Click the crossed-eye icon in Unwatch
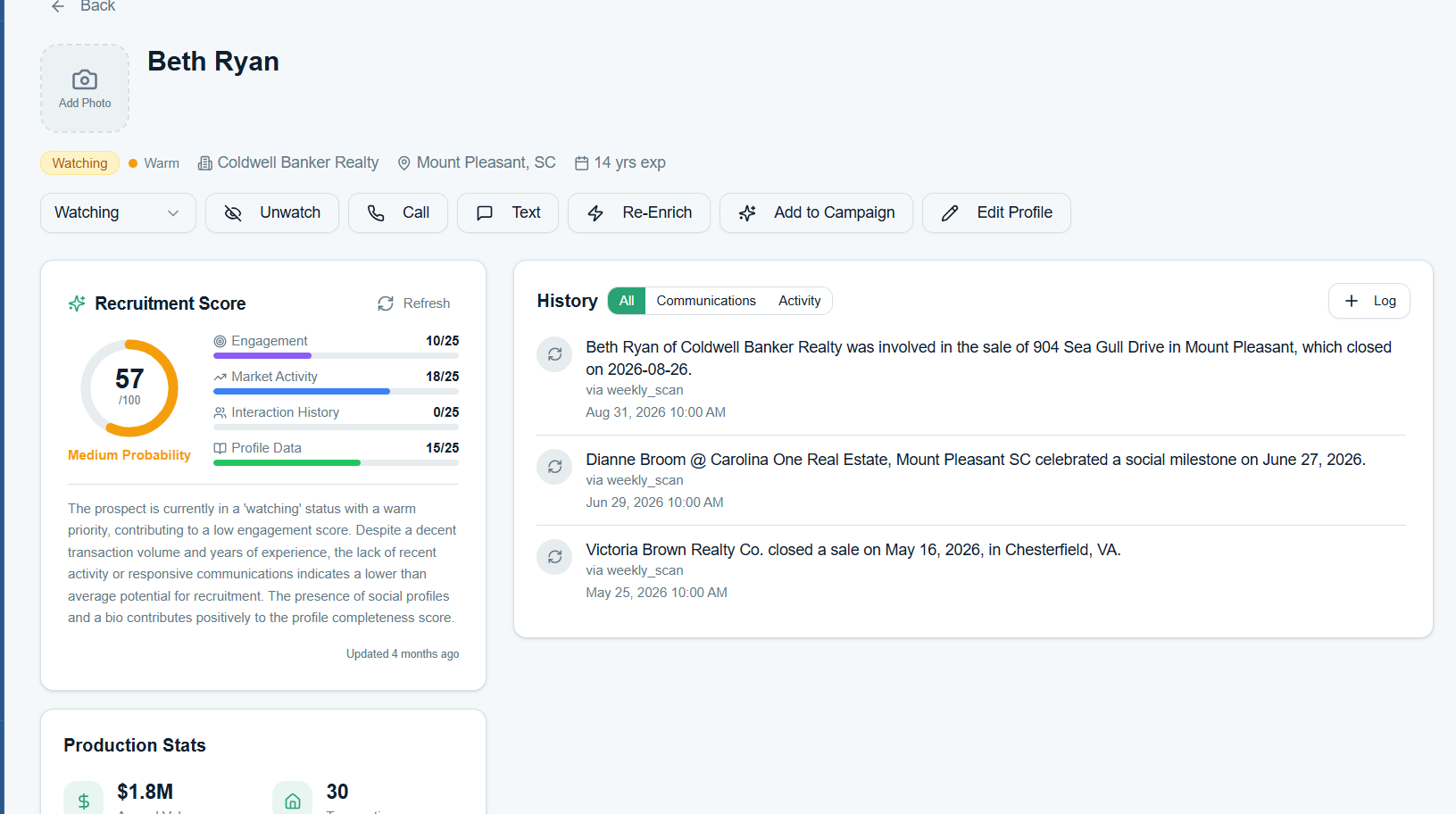The height and width of the screenshot is (814, 1456). (233, 213)
